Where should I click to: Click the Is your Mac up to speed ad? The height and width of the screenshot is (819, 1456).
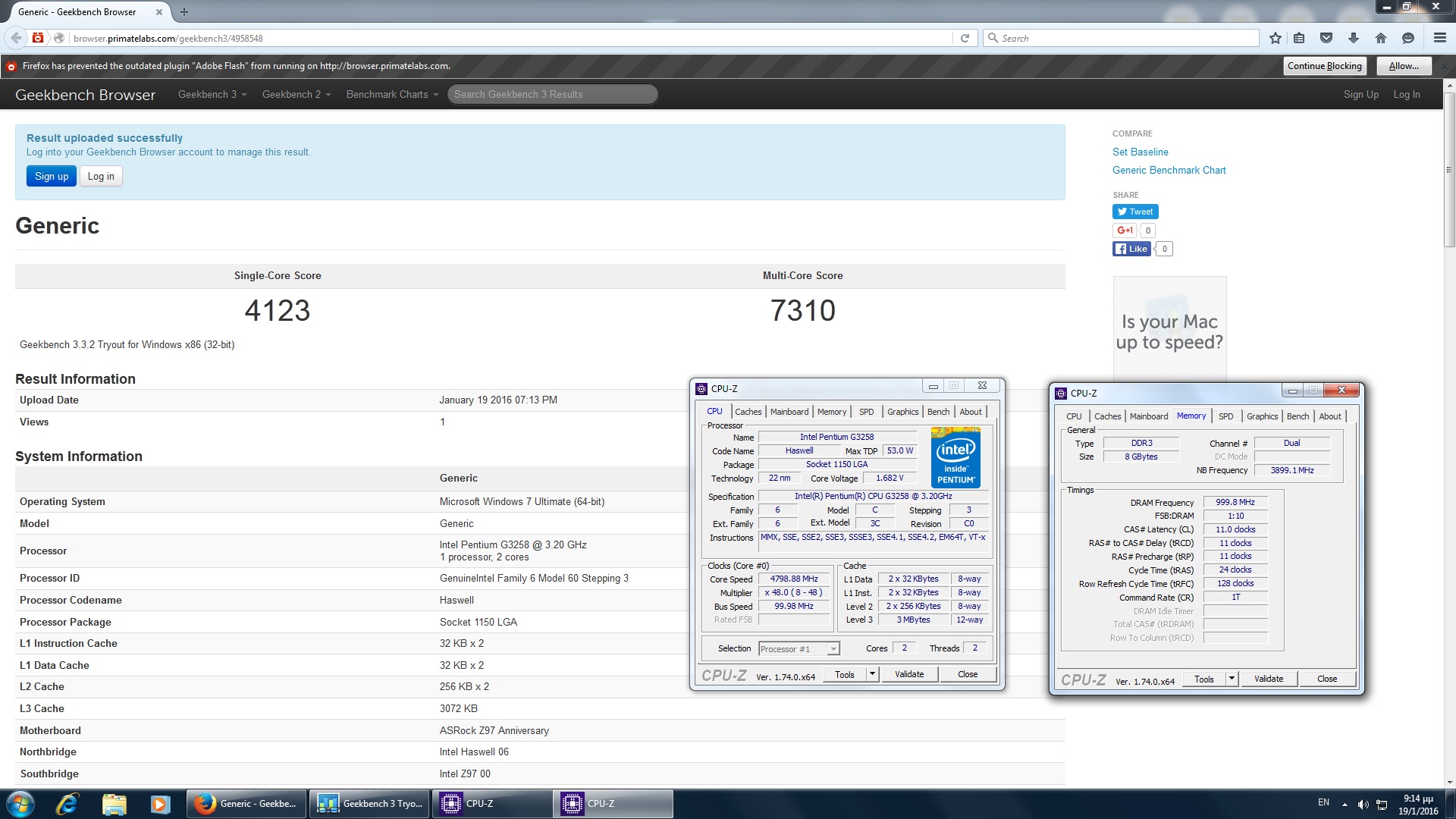tap(1169, 328)
